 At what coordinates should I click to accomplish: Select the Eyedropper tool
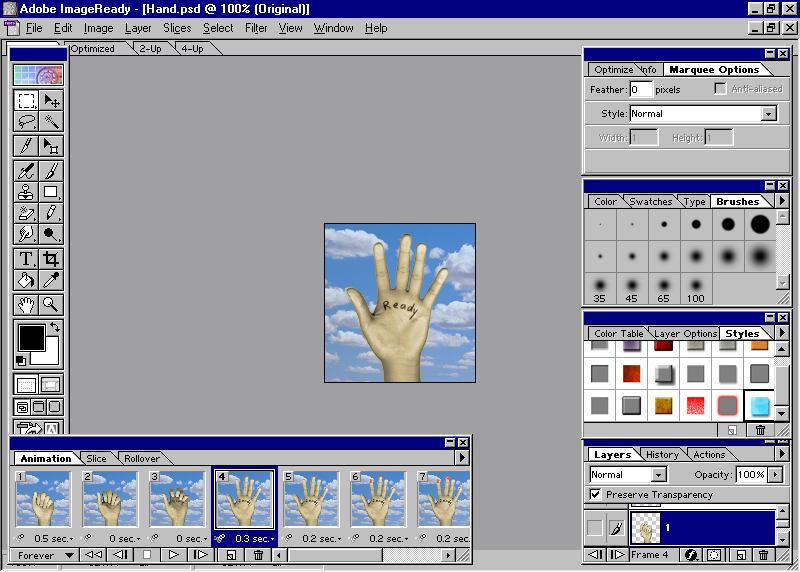(51, 281)
